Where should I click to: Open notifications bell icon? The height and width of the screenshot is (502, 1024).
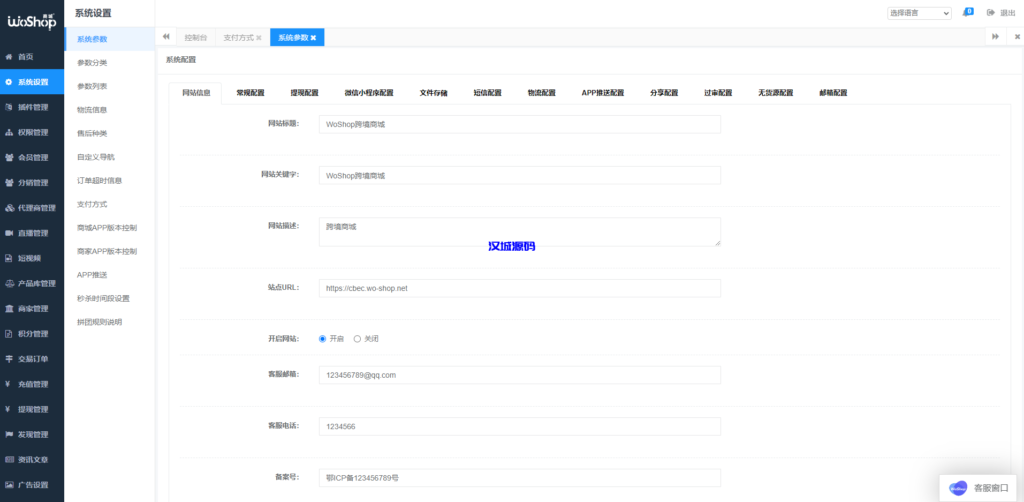click(967, 13)
